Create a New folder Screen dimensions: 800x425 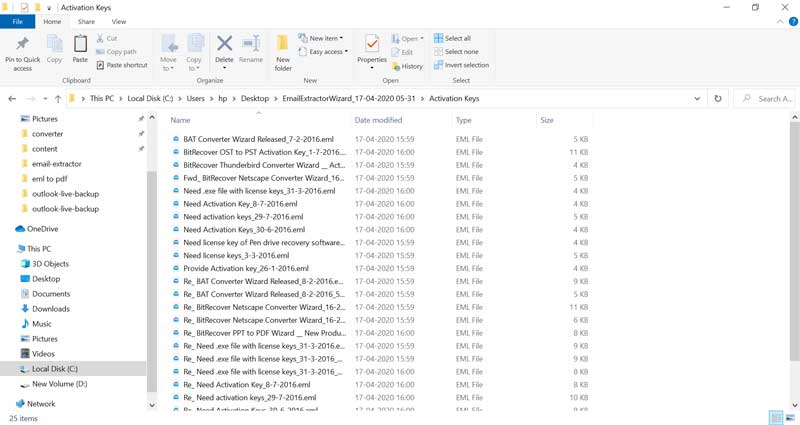[283, 53]
